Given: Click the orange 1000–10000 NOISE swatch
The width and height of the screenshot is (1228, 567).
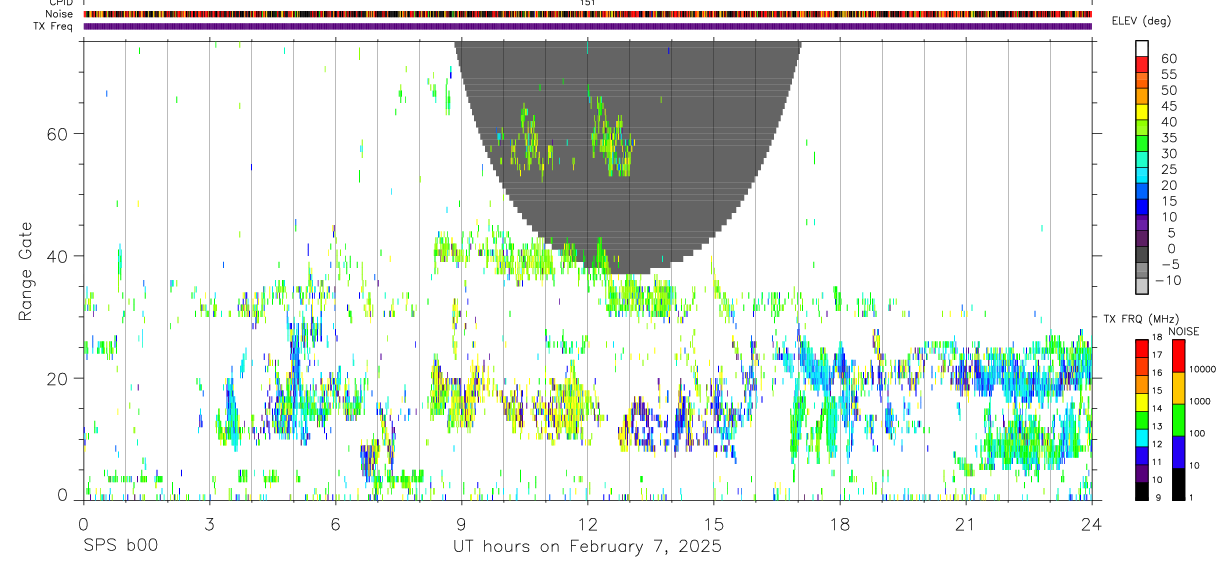Looking at the screenshot, I should 1178,388.
